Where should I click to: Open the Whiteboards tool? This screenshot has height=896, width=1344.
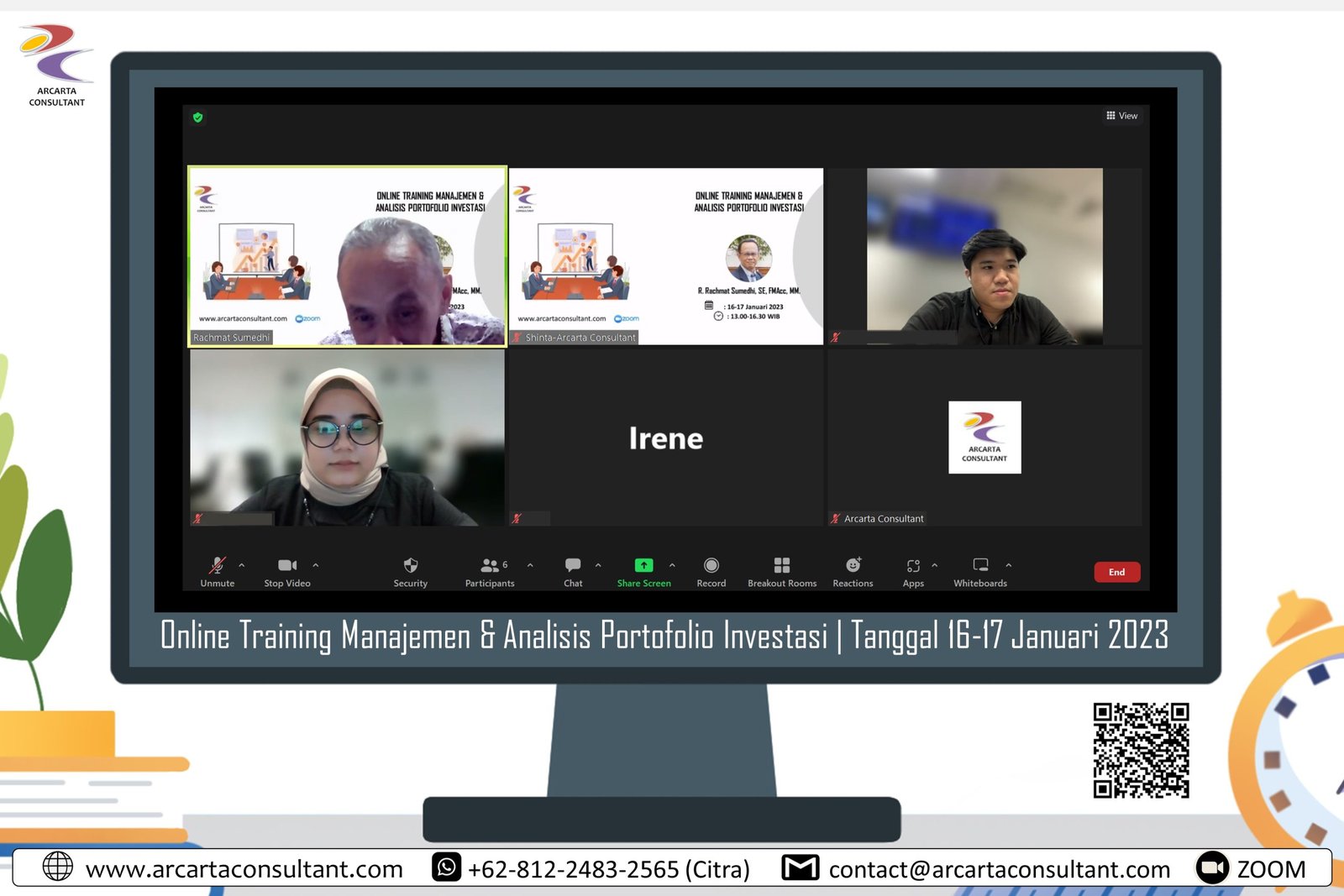(x=979, y=566)
